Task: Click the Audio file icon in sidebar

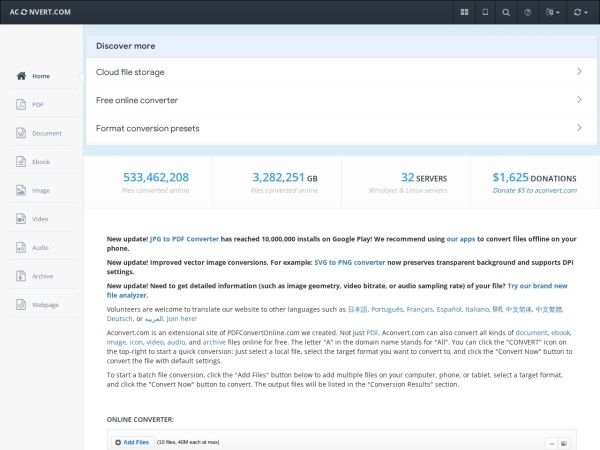Action: tap(21, 248)
